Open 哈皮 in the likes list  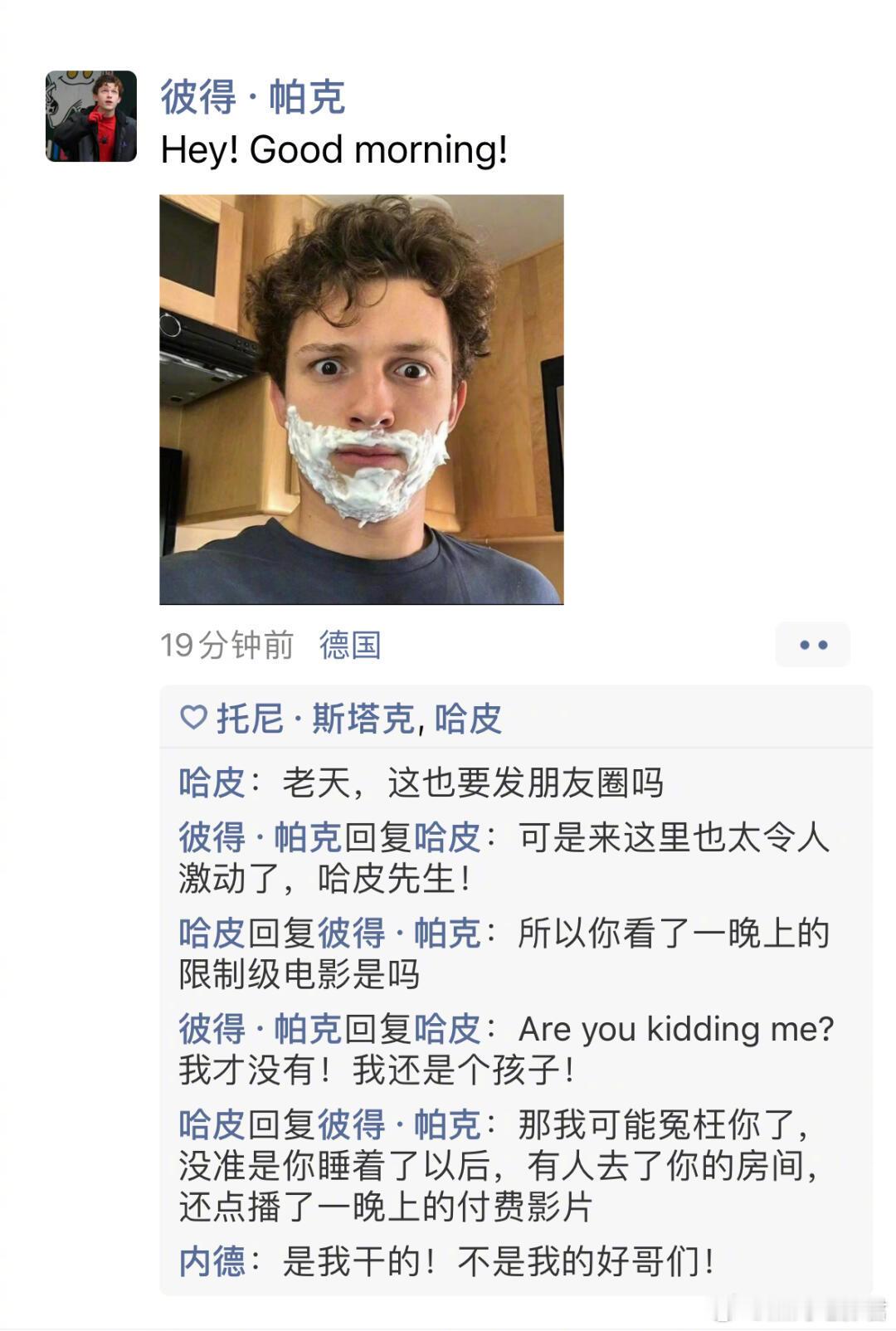468,719
